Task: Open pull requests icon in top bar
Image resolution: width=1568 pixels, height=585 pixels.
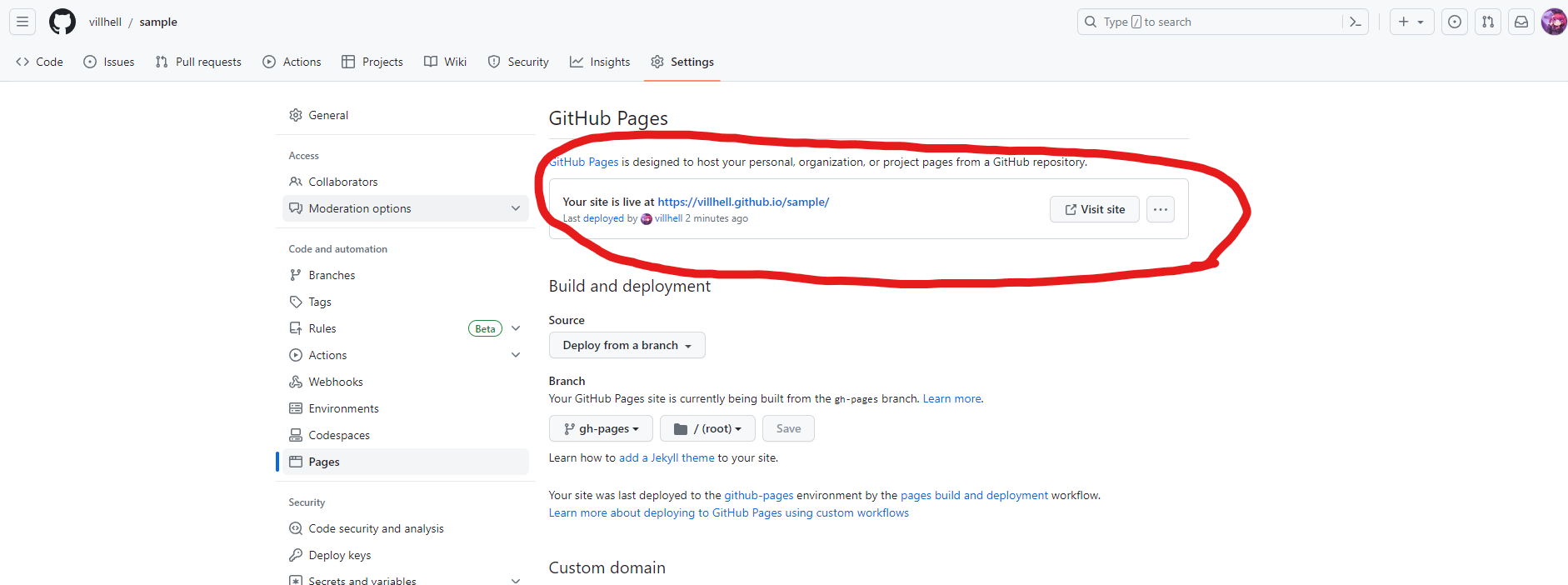Action: tap(1488, 22)
